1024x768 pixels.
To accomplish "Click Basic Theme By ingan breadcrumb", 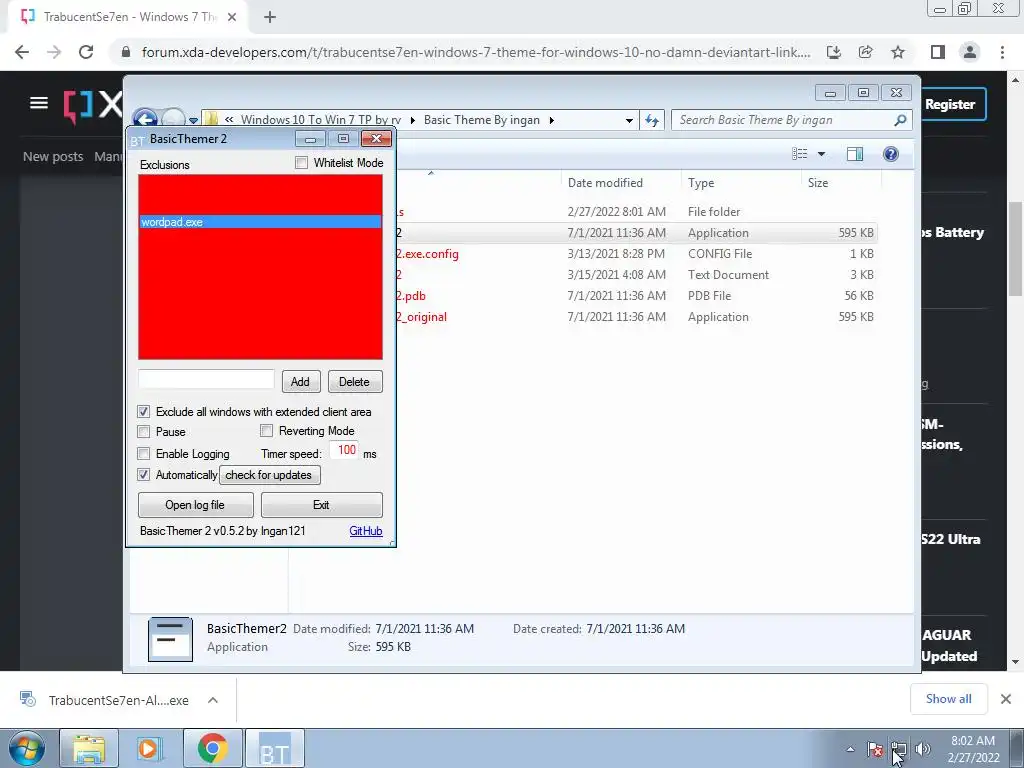I will (x=482, y=120).
